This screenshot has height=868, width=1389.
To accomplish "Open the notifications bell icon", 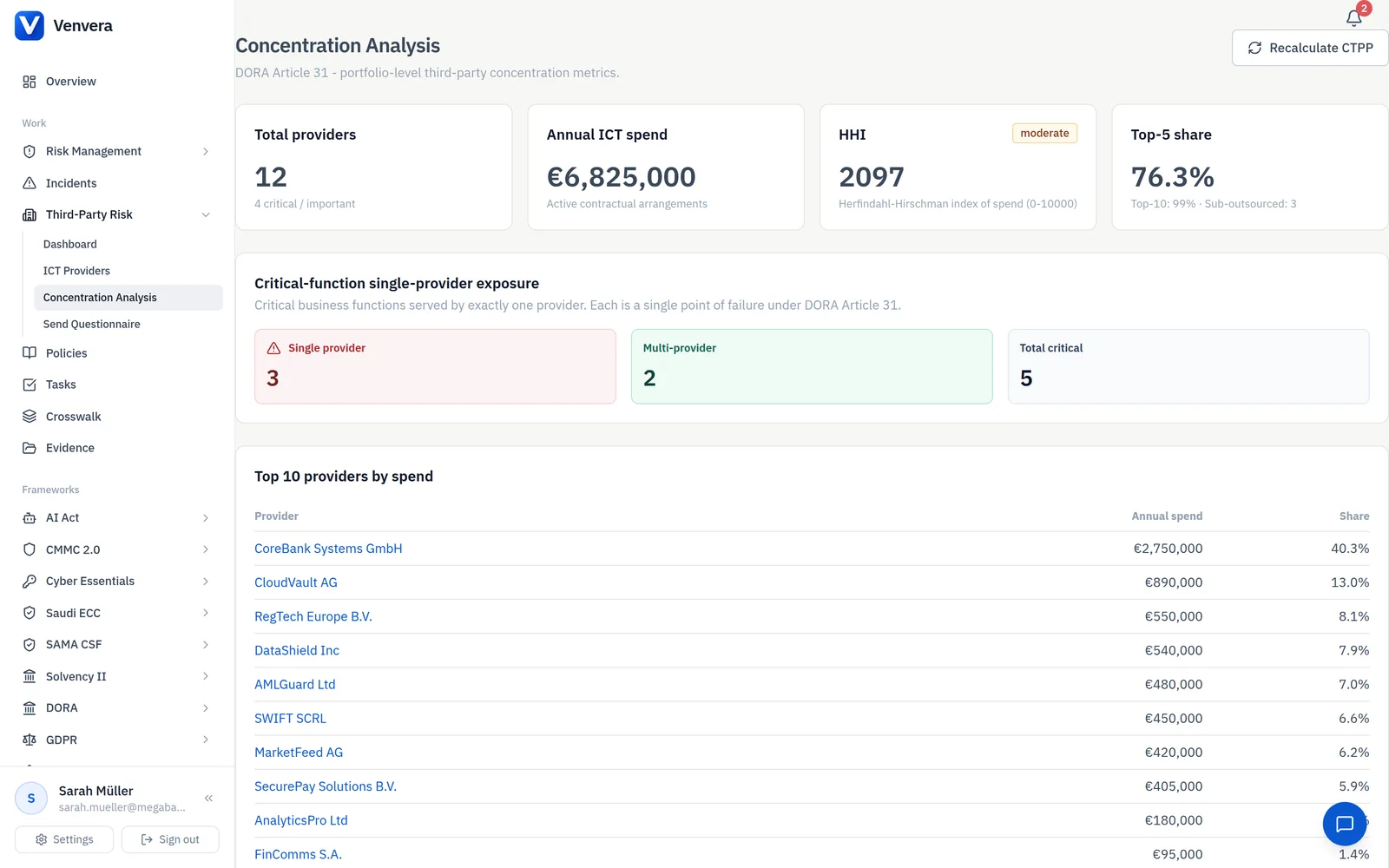I will [1353, 17].
